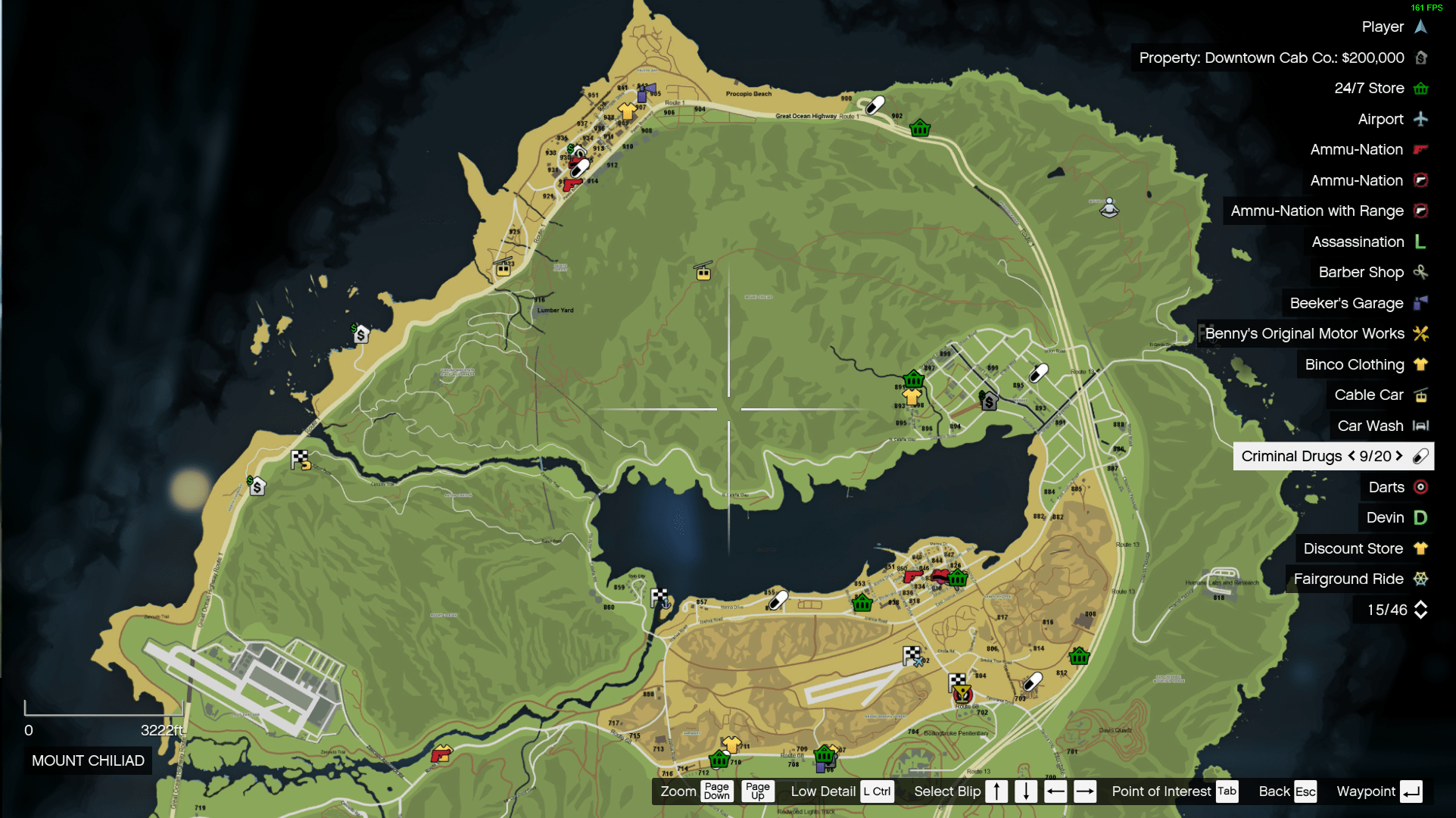1456x818 pixels.
Task: Select the Airport legend entry
Action: click(1392, 119)
